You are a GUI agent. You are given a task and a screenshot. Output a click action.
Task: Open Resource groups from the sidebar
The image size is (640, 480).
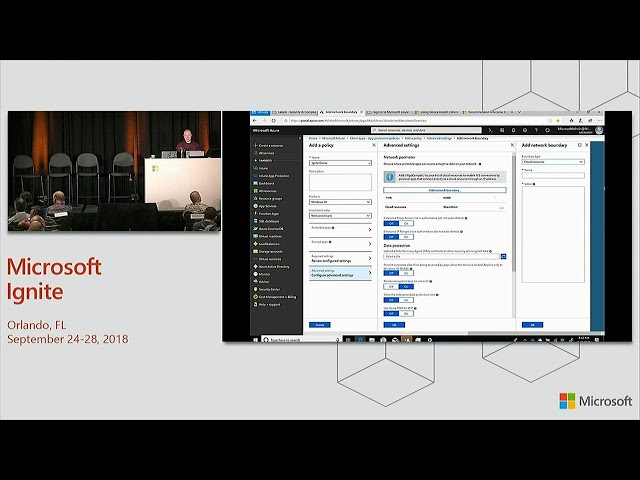point(268,198)
